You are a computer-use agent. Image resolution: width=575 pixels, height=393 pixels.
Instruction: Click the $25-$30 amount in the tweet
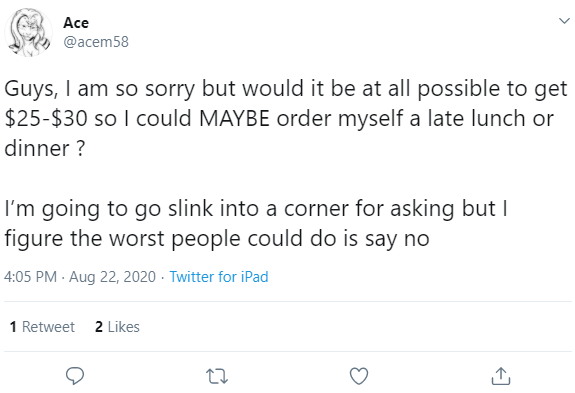[46, 118]
